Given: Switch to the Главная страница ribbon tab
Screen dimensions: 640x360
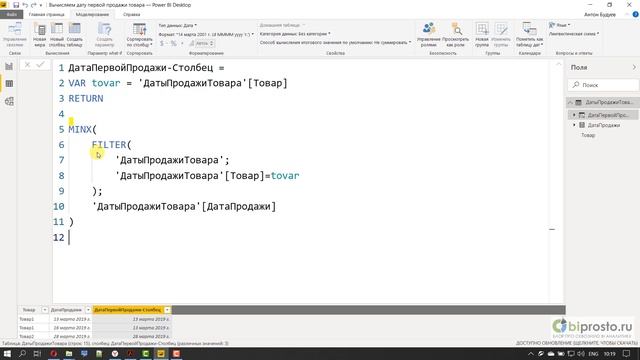Looking at the screenshot, I should tap(47, 14).
